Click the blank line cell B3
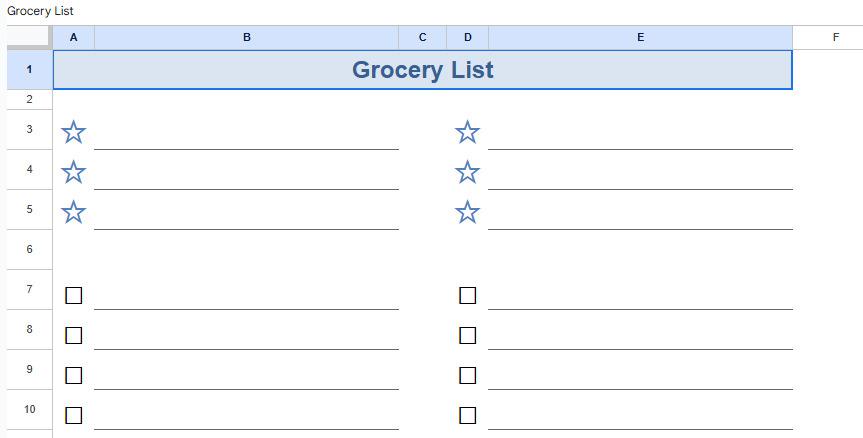 pyautogui.click(x=246, y=132)
